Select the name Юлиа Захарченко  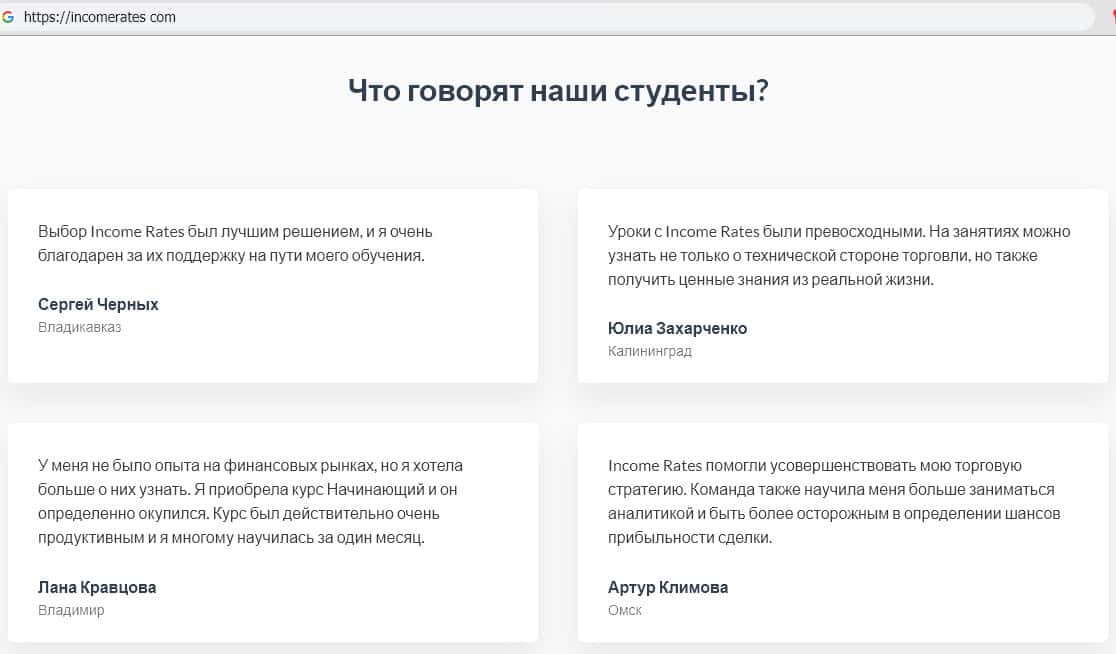677,328
